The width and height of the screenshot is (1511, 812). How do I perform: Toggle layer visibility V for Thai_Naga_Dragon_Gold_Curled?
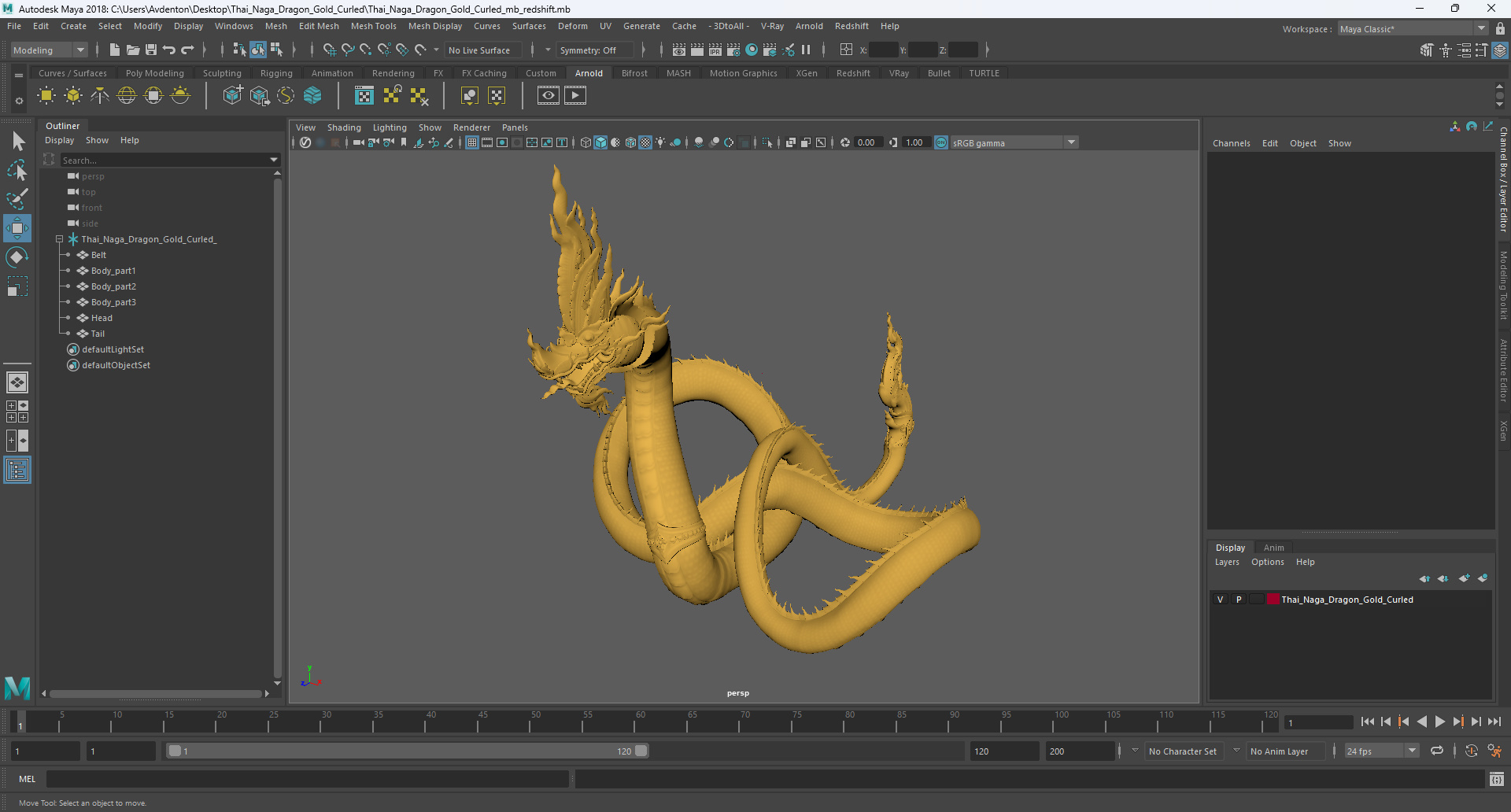1221,600
